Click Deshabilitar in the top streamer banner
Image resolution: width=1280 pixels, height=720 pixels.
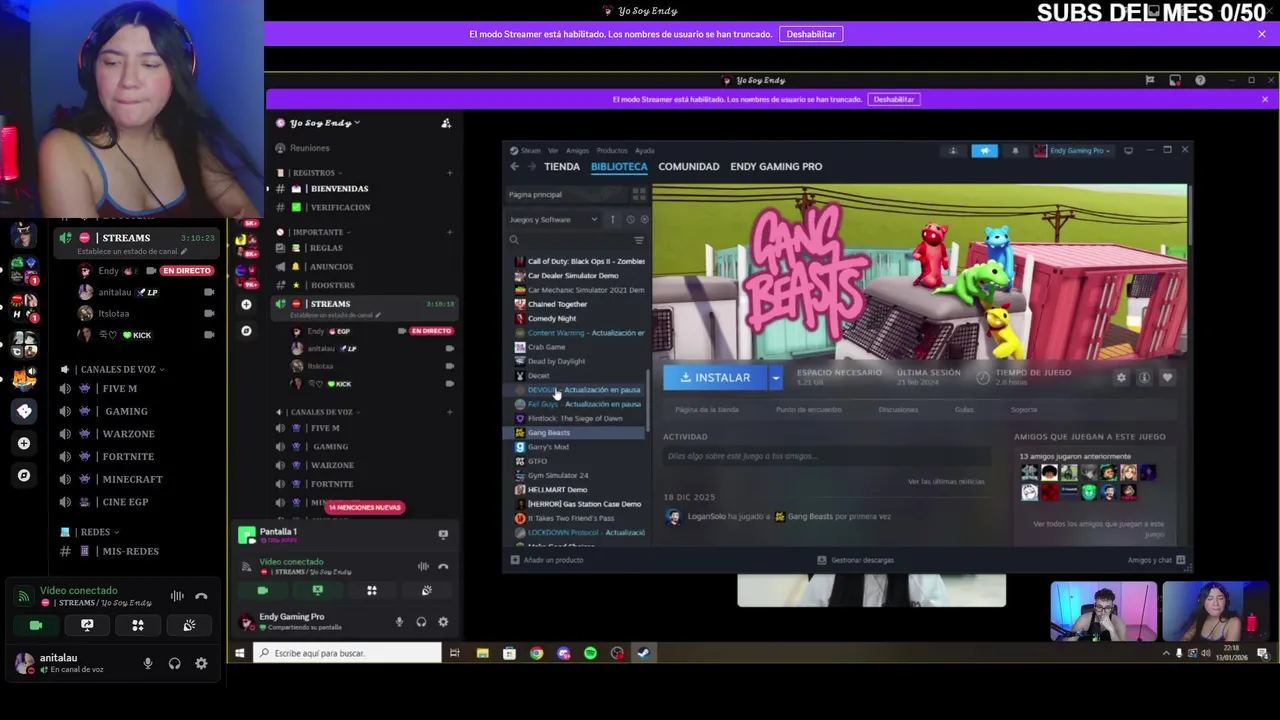810,34
